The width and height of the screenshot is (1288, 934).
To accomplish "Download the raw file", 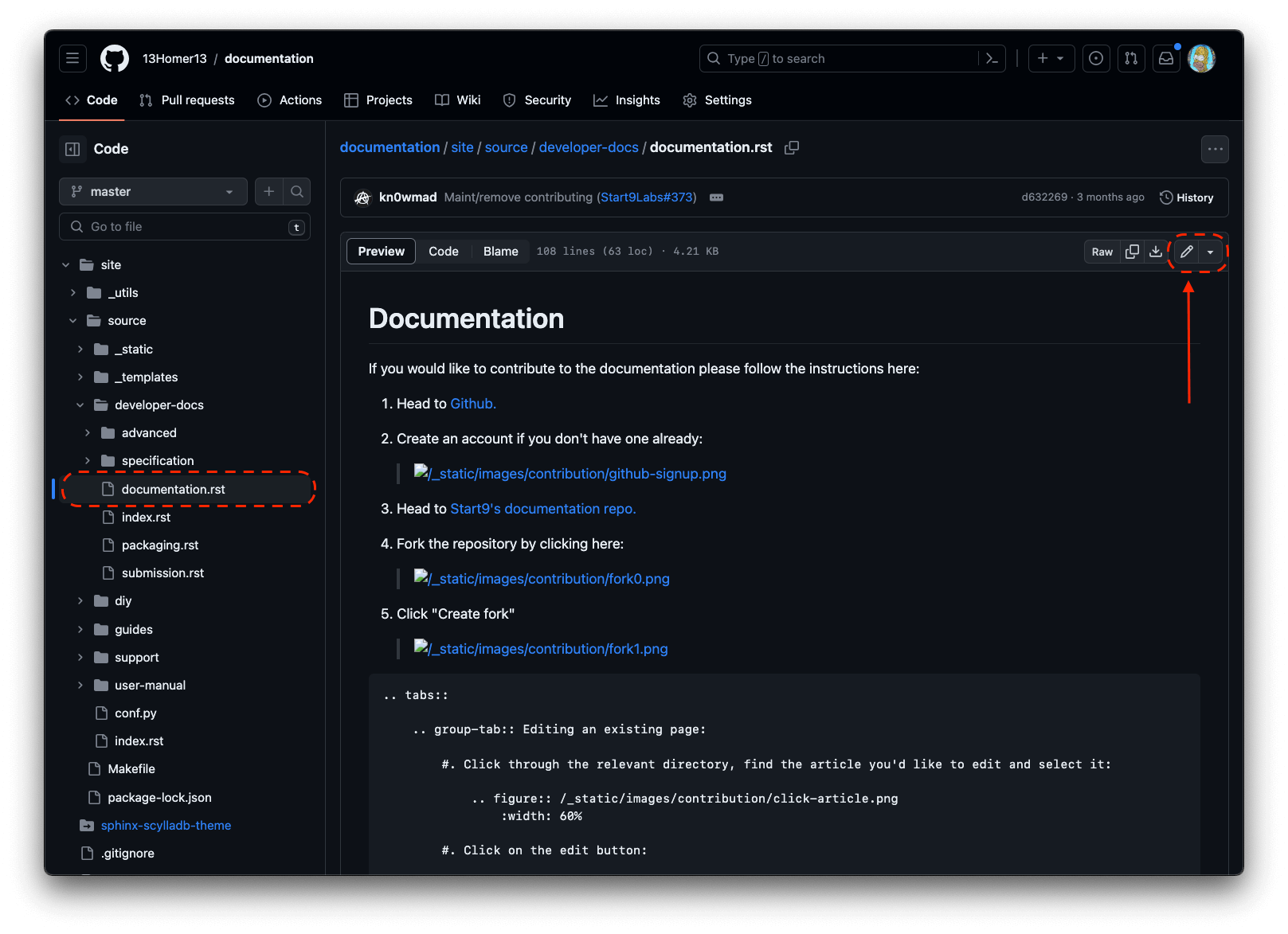I will coord(1155,252).
